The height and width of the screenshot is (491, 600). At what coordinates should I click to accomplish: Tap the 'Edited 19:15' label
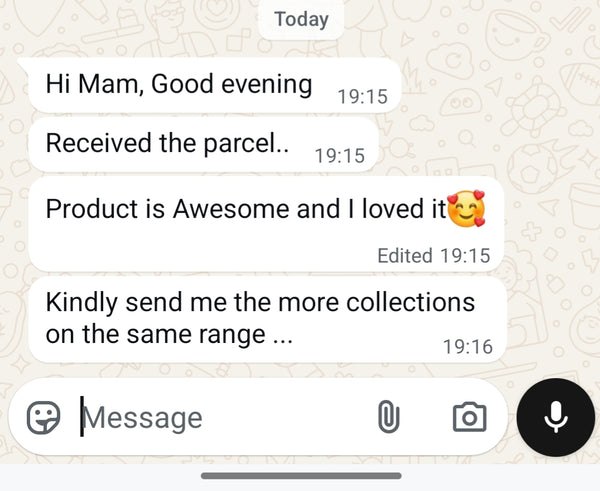click(434, 256)
